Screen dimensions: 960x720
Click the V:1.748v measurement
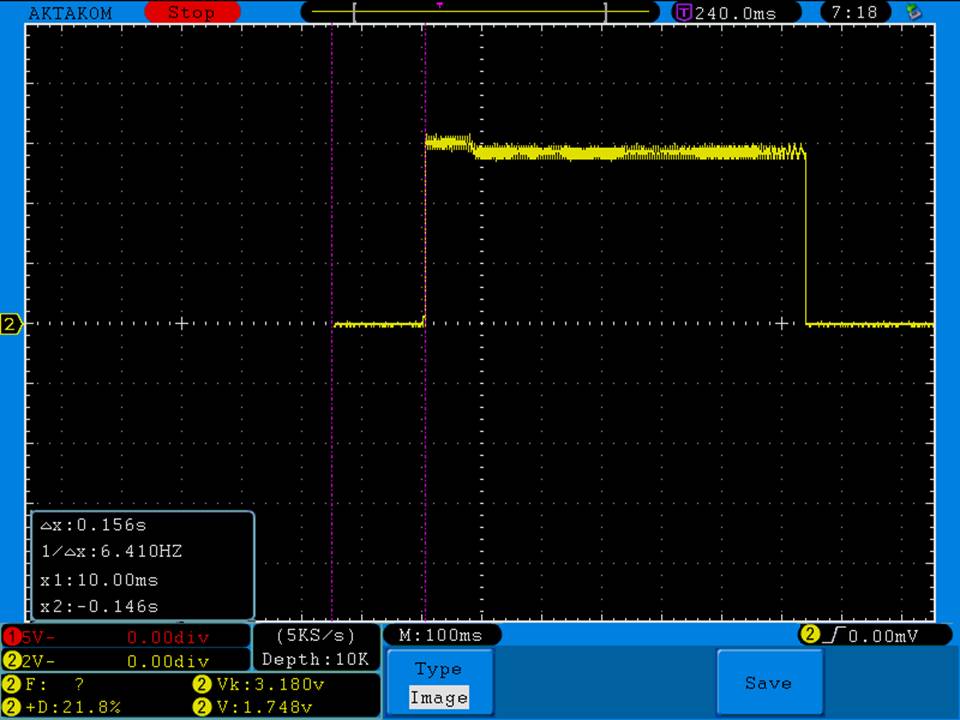253,707
